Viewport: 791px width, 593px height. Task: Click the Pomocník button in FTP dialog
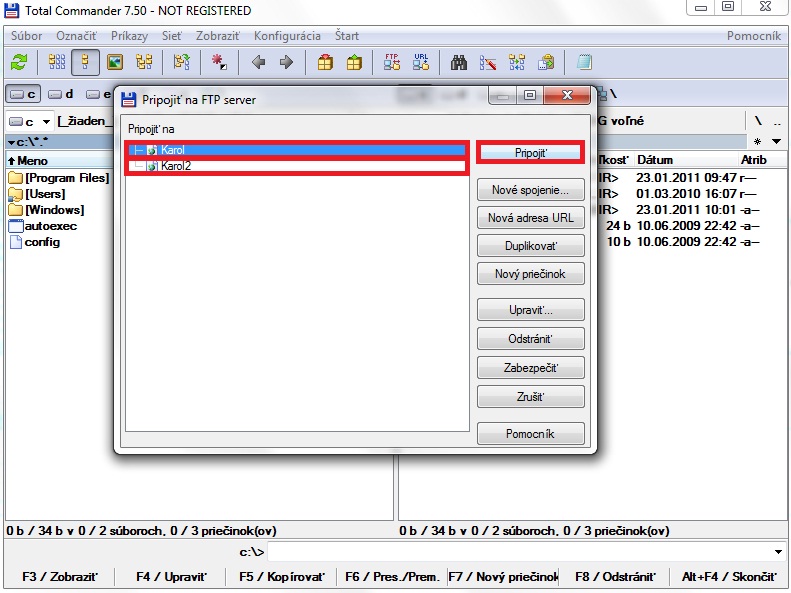point(531,434)
